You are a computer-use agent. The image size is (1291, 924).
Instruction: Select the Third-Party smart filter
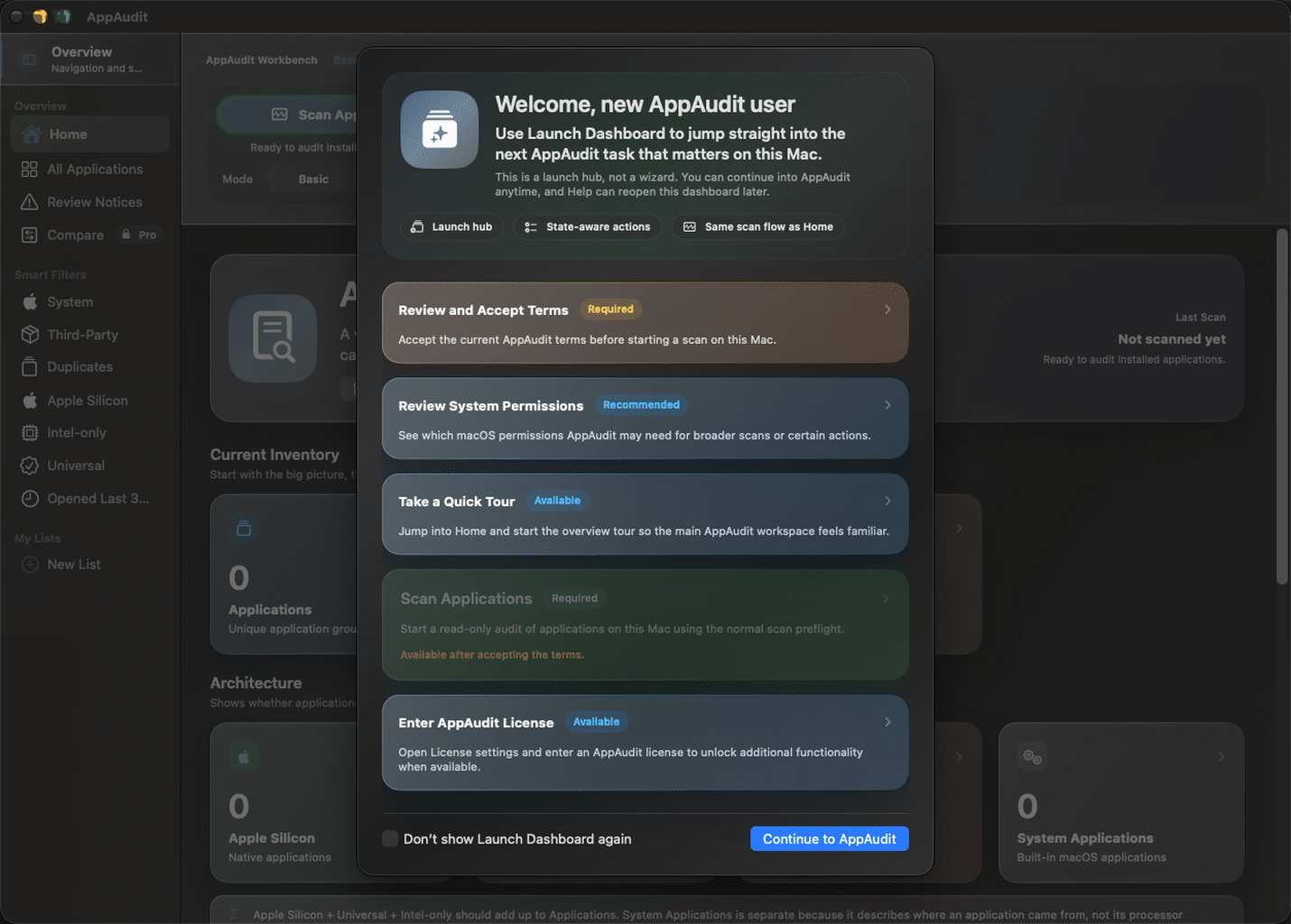89,335
